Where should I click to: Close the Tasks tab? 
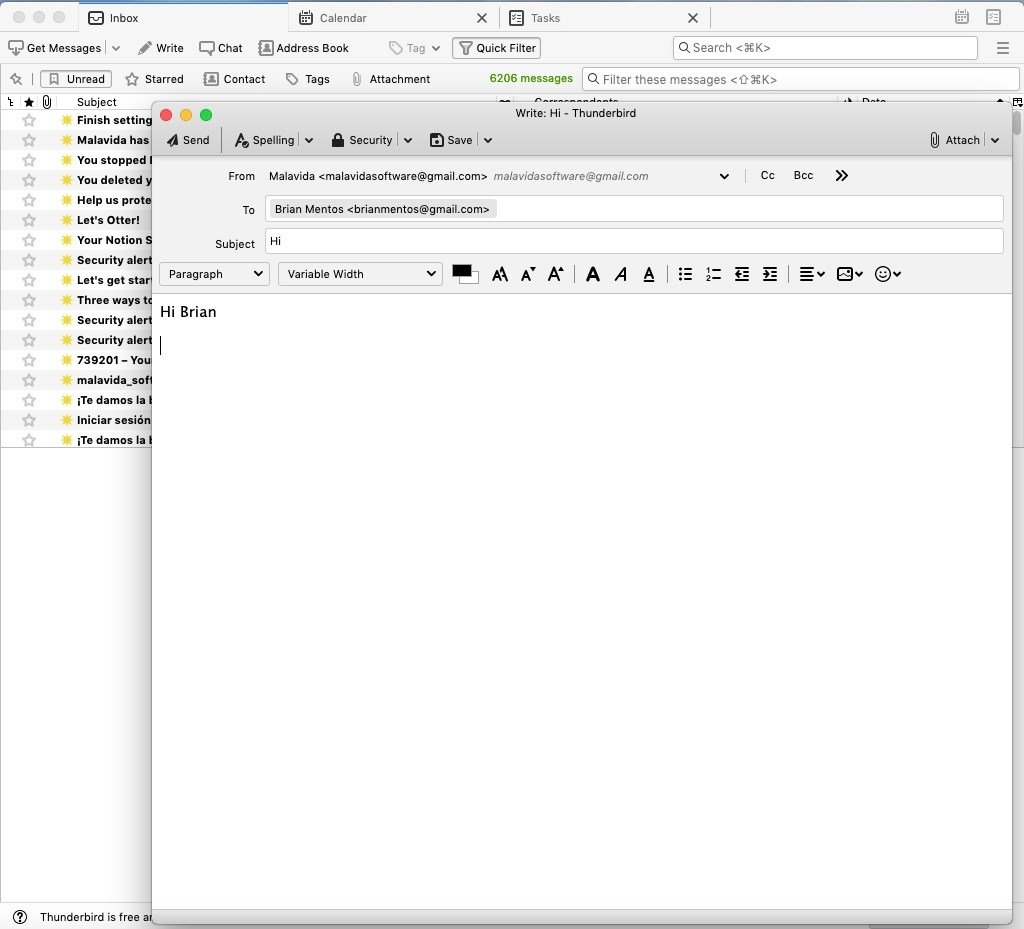point(693,18)
